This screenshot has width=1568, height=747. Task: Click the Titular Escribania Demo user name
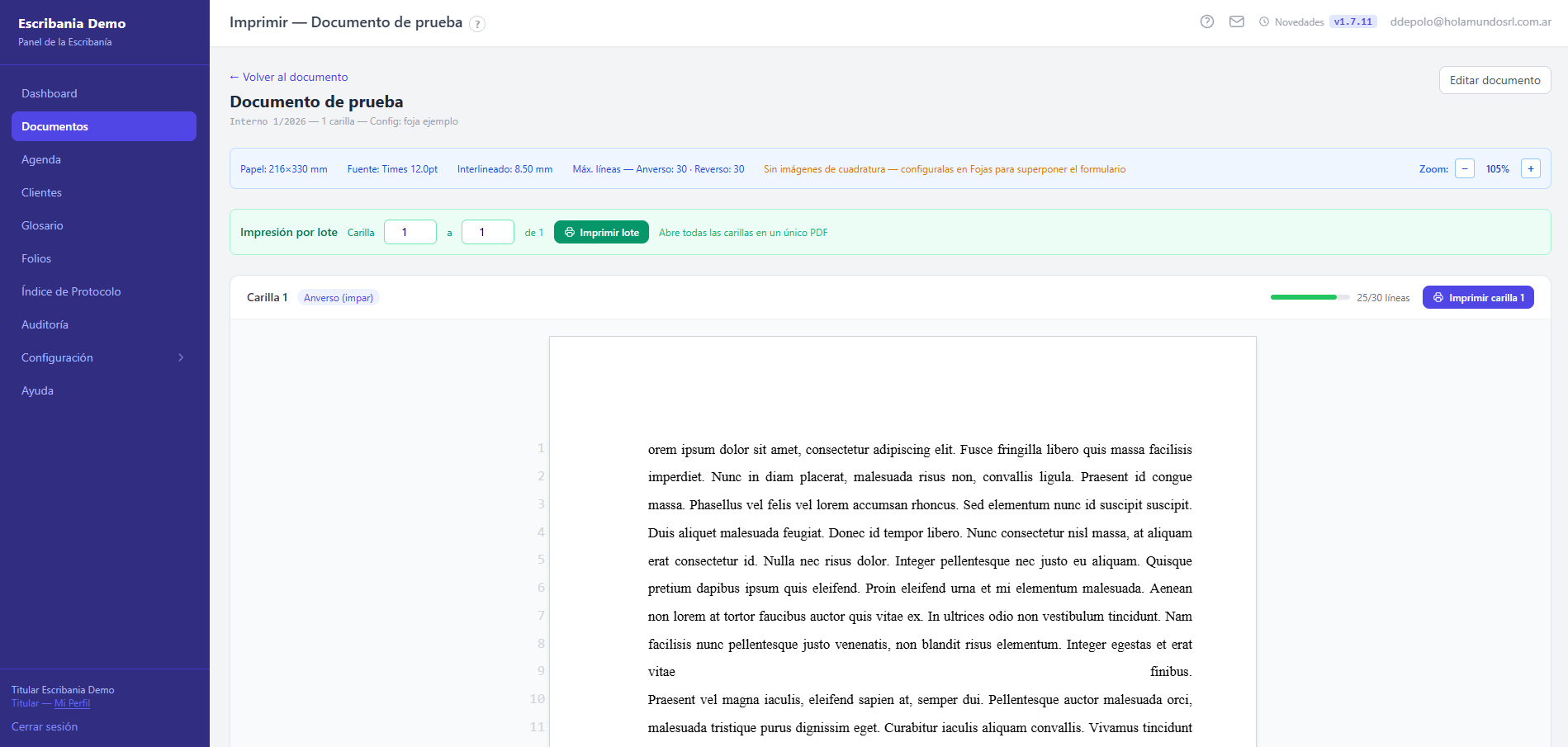click(x=63, y=690)
